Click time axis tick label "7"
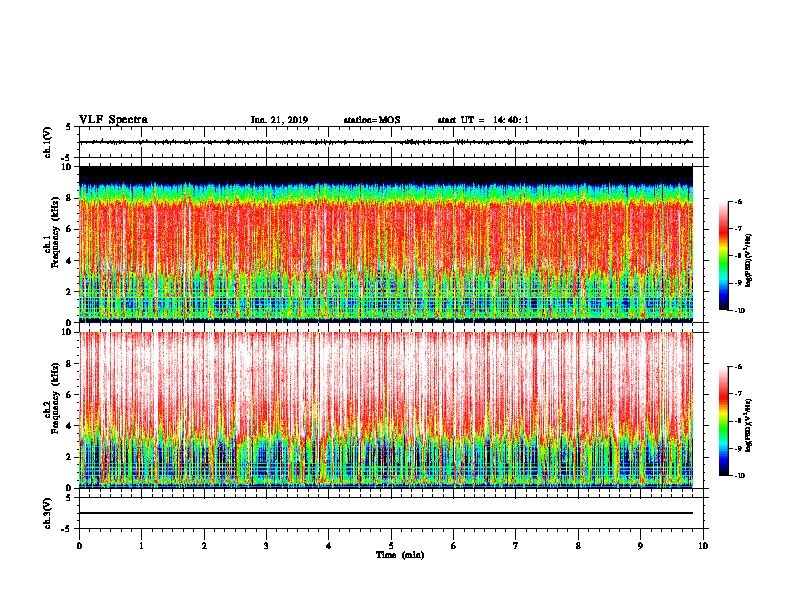 click(516, 546)
